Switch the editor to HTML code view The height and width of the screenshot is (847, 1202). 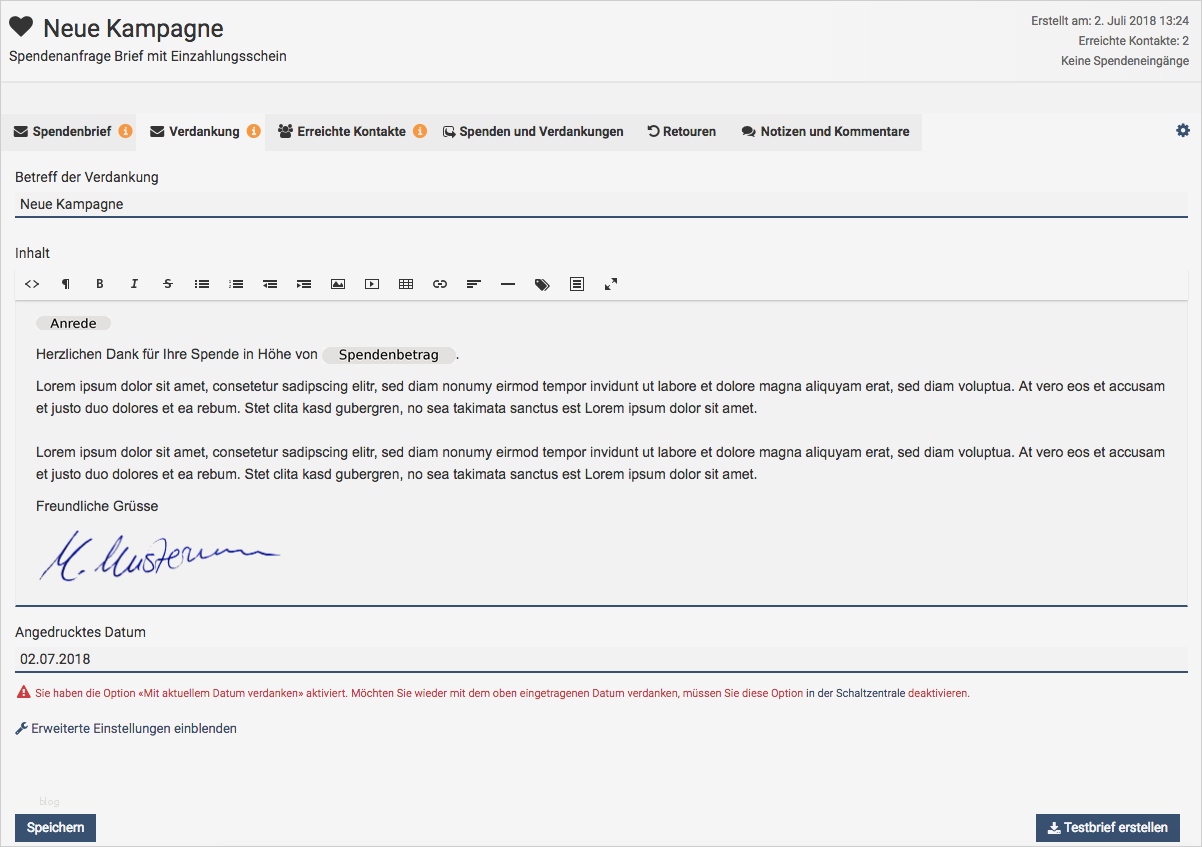coord(32,283)
